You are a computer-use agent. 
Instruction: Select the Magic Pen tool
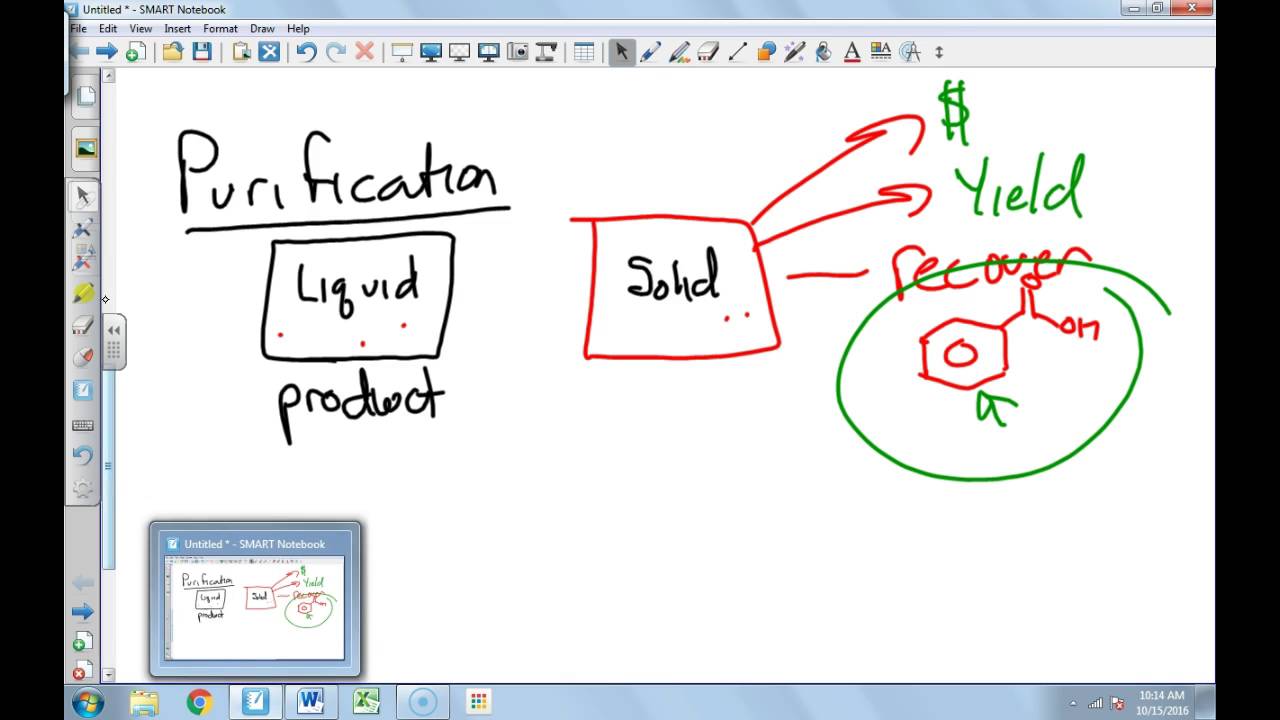coord(795,52)
